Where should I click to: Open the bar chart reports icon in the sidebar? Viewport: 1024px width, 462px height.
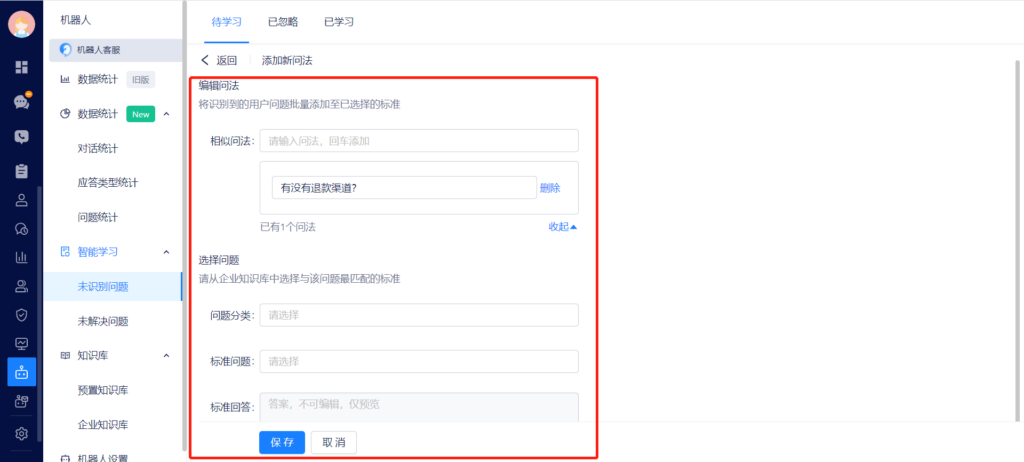point(22,257)
